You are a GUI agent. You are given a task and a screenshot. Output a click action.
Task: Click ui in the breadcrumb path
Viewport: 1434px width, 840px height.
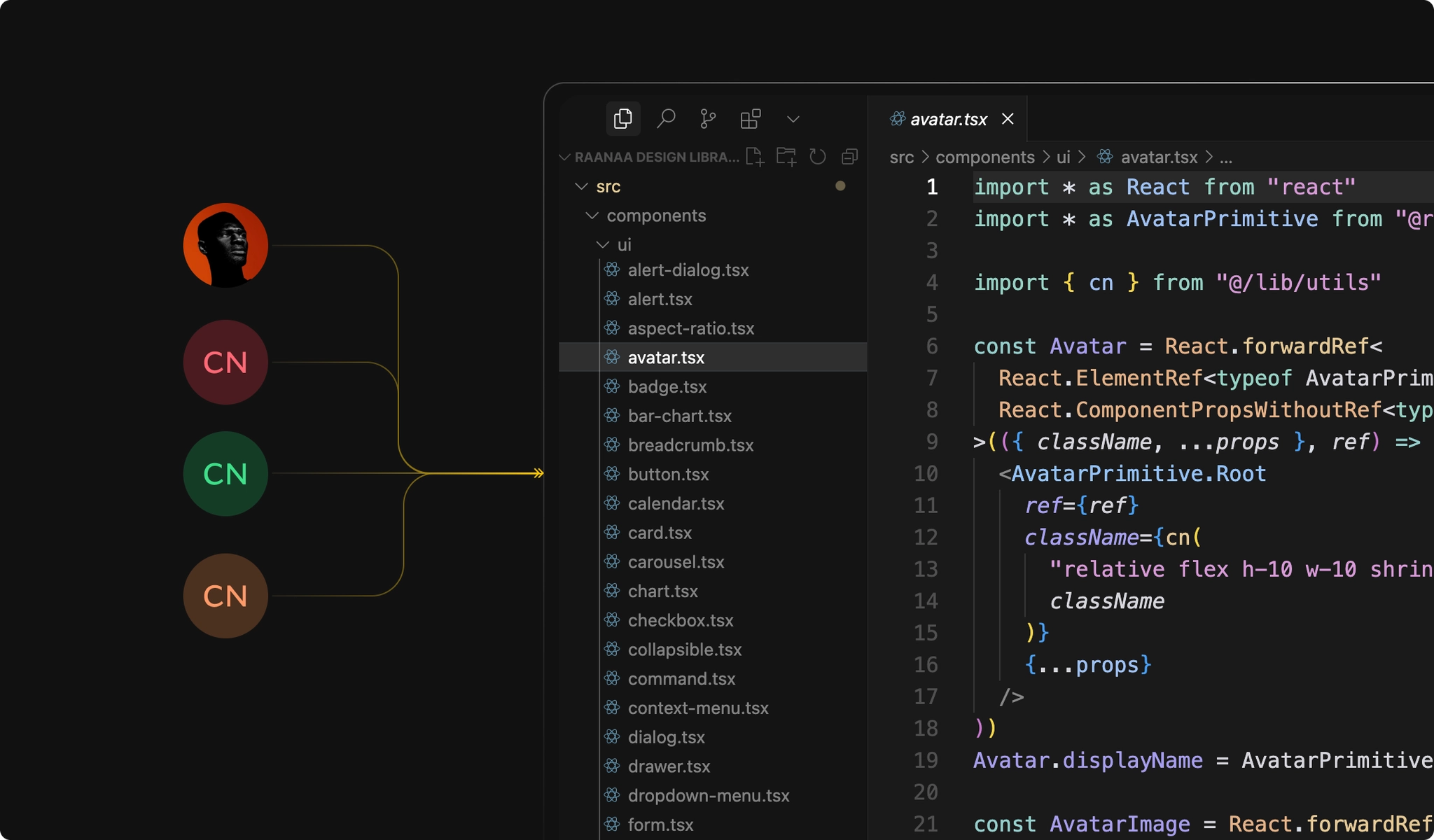1063,157
